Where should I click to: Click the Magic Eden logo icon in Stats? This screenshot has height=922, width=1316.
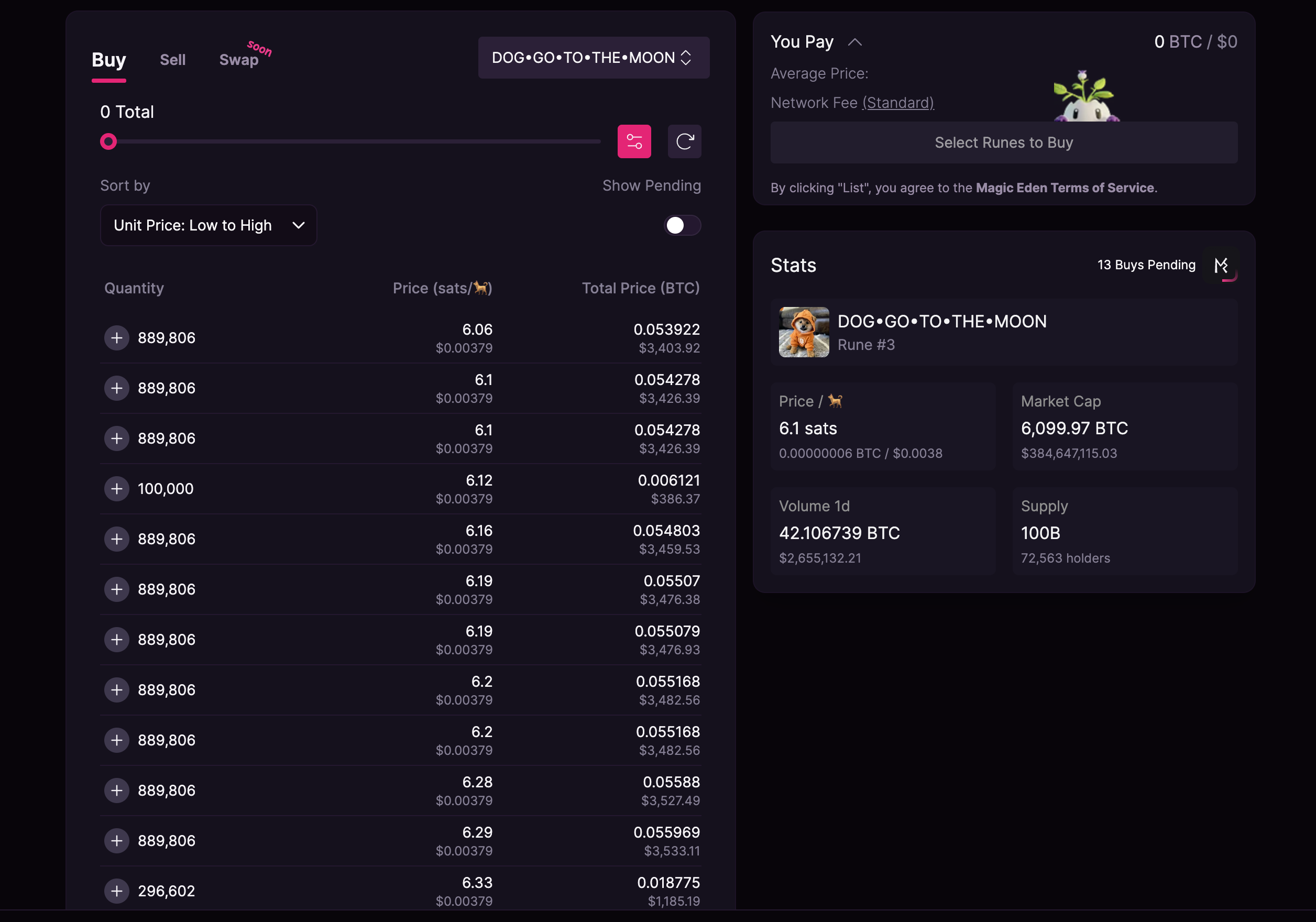pyautogui.click(x=1221, y=265)
